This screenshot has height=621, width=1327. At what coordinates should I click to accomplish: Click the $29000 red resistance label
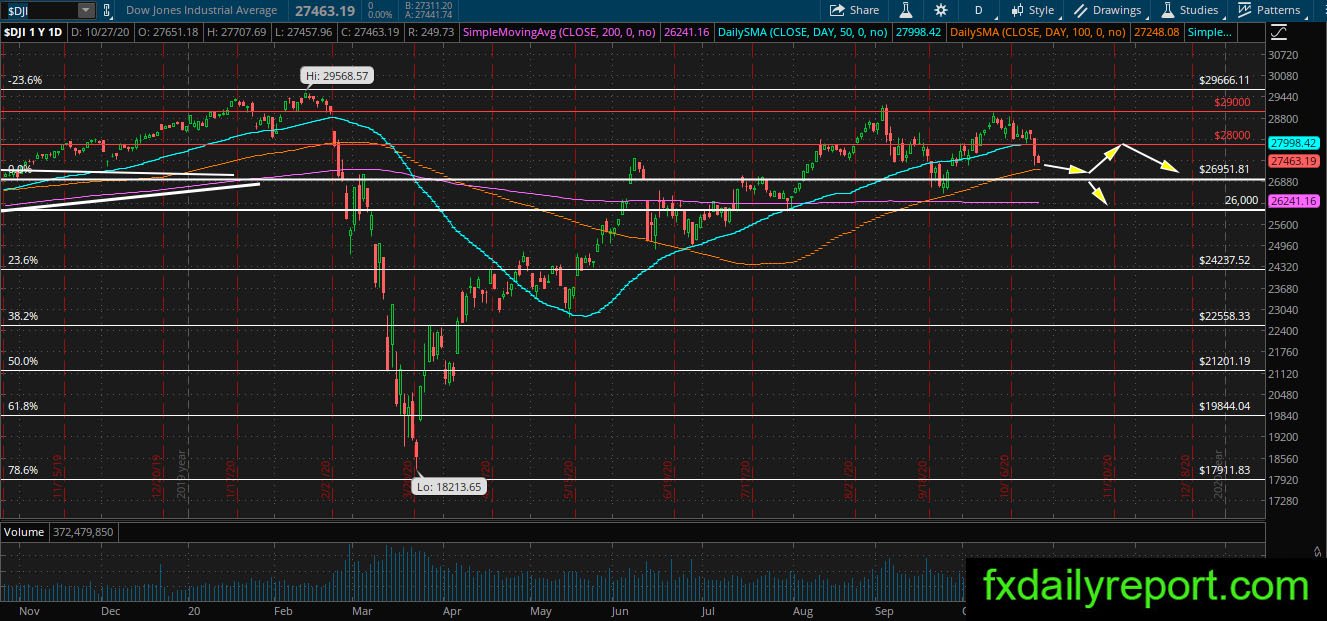pyautogui.click(x=1232, y=102)
